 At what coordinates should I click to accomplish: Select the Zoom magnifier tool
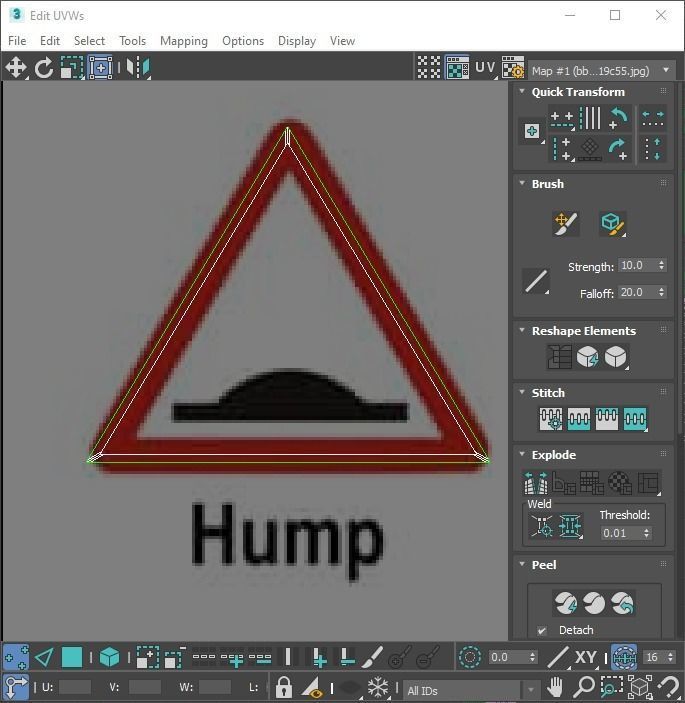(x=584, y=686)
